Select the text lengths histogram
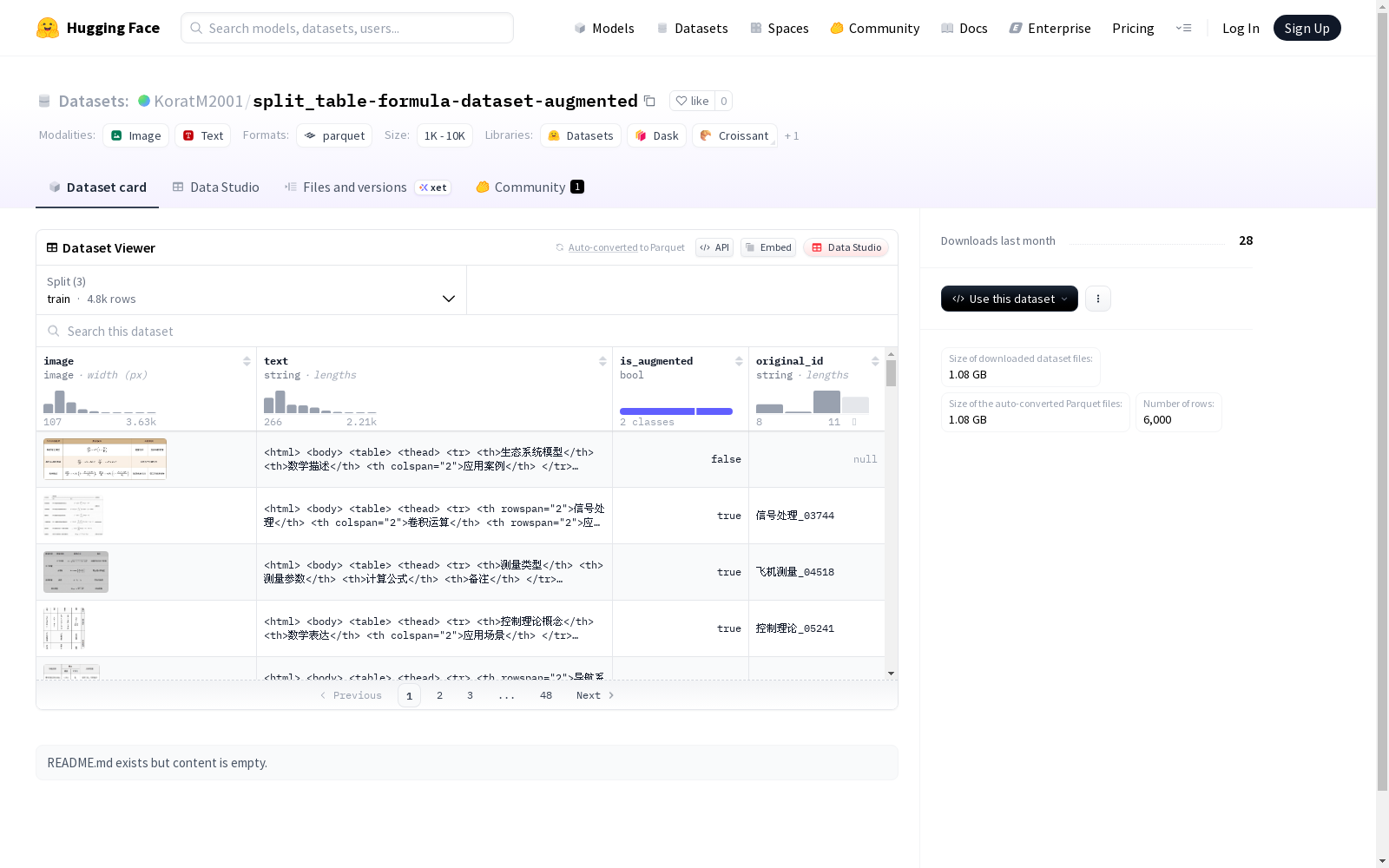The width and height of the screenshot is (1389, 868). (320, 401)
